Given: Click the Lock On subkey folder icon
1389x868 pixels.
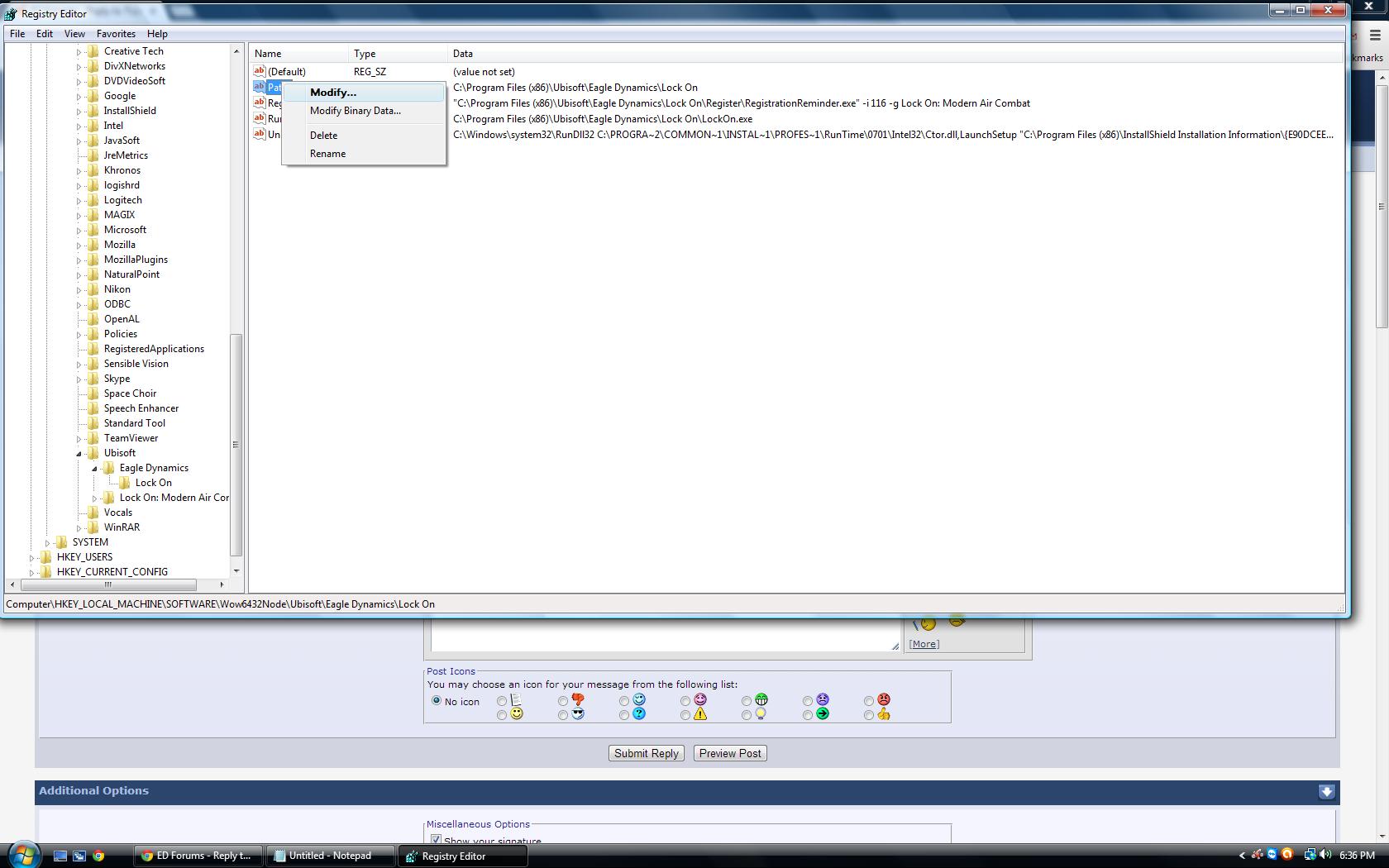Looking at the screenshot, I should (124, 483).
